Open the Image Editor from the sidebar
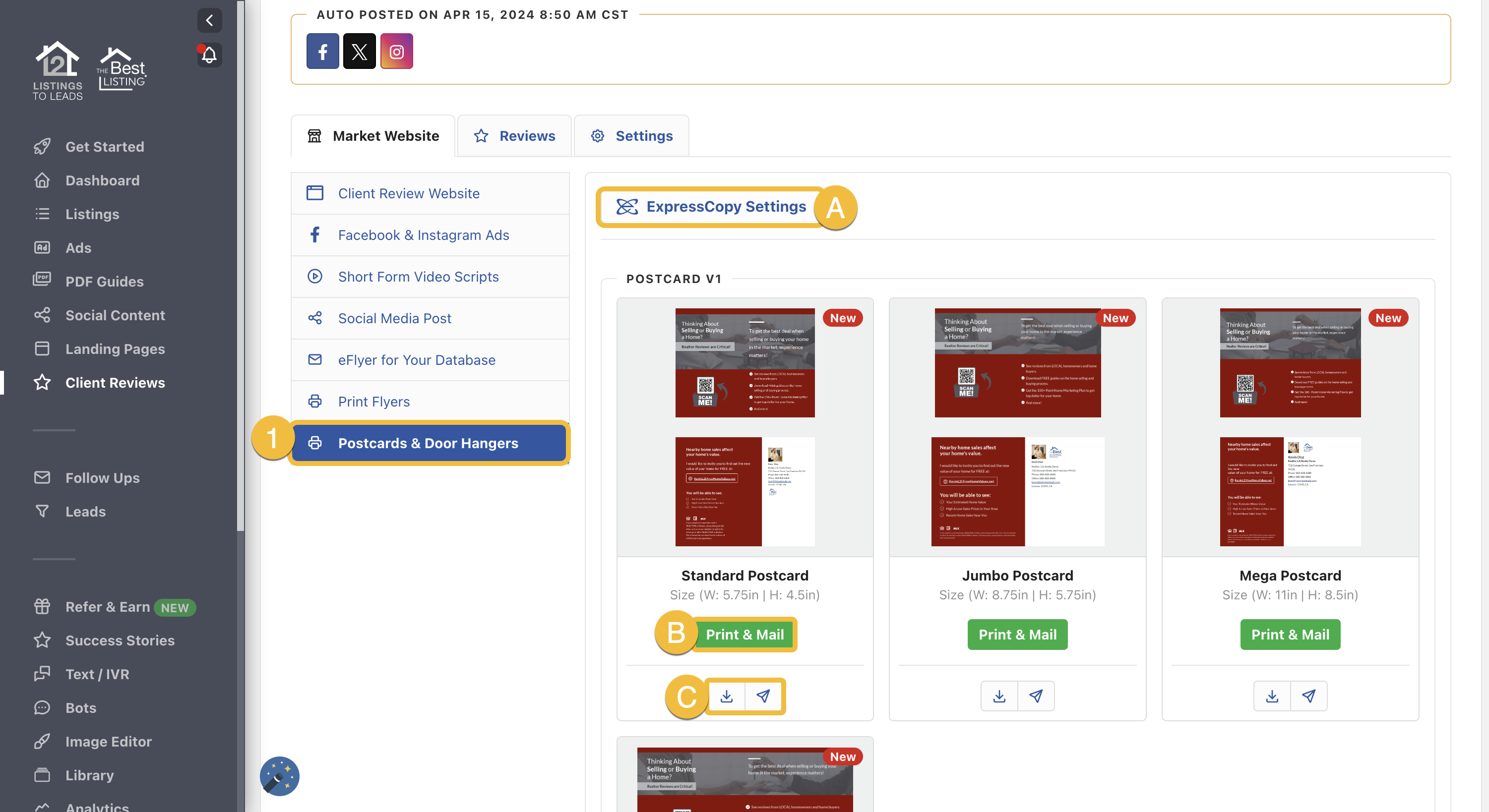This screenshot has height=812, width=1489. (108, 742)
